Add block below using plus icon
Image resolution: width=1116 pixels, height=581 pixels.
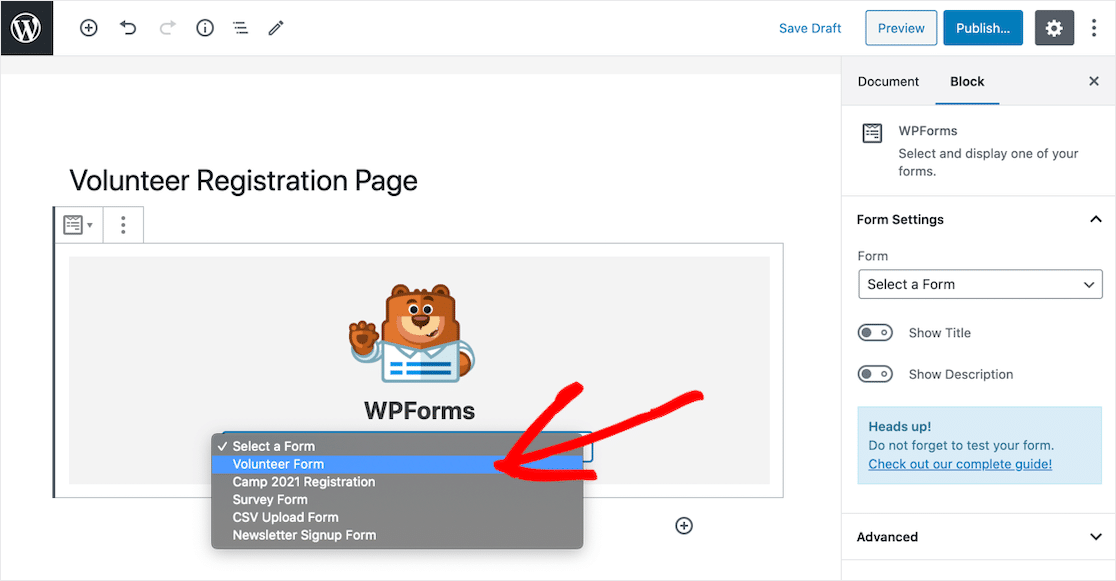pyautogui.click(x=684, y=525)
